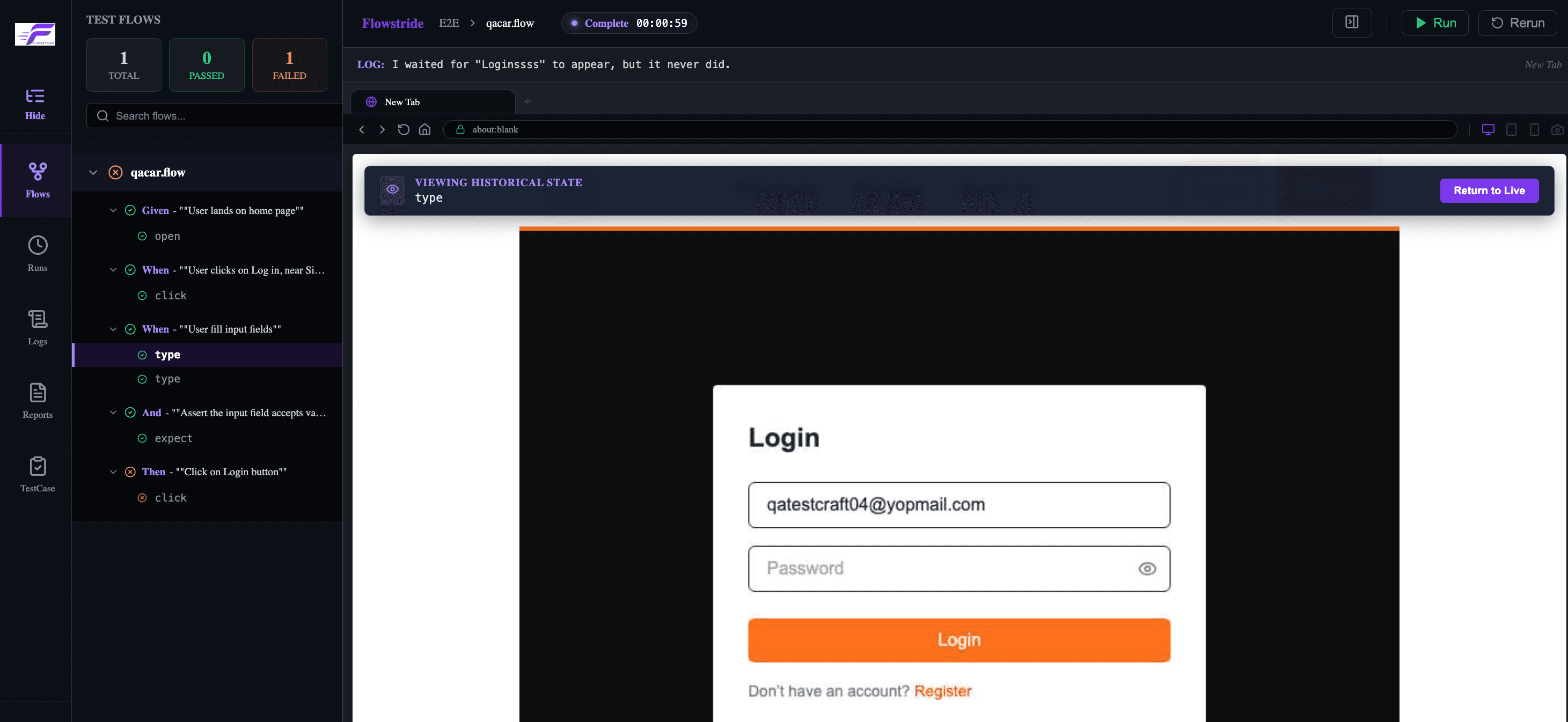Toggle password visibility eye icon
The height and width of the screenshot is (722, 1568).
click(x=1147, y=569)
